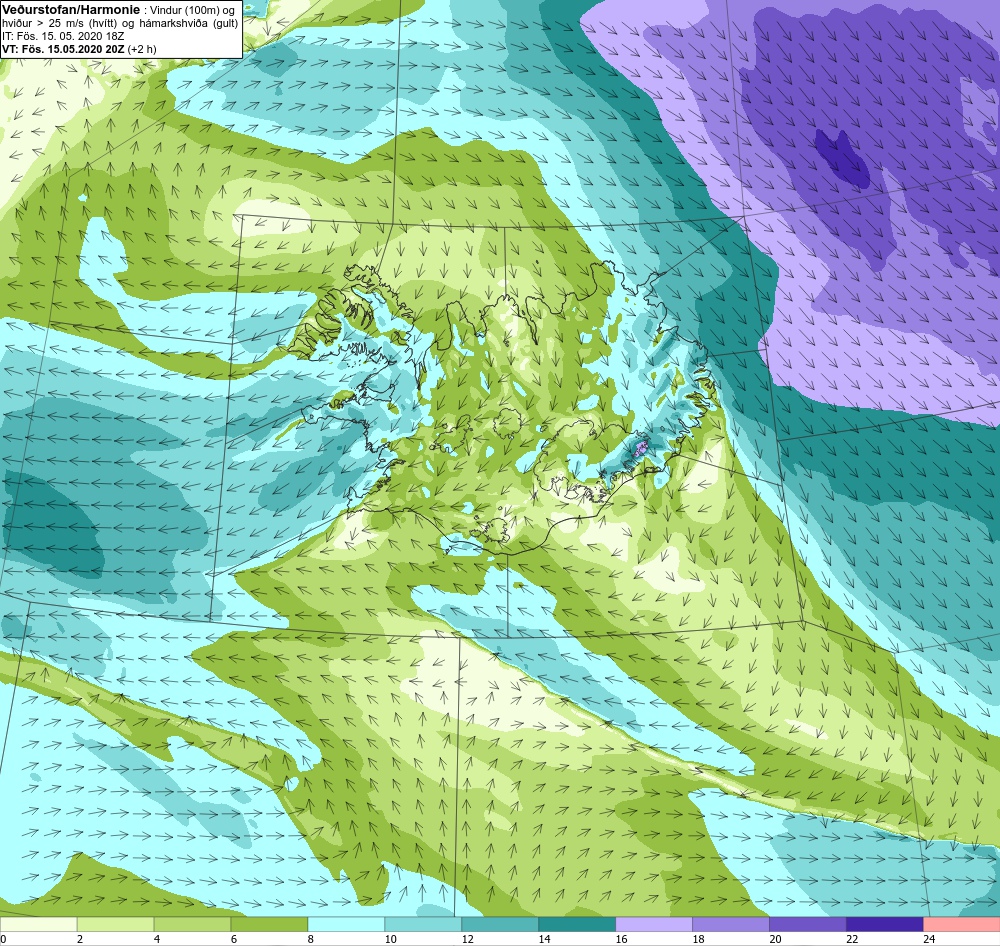
Task: Click the 'IT: Fös. 15. 05. 2020 18Z' line
Action: [63, 36]
